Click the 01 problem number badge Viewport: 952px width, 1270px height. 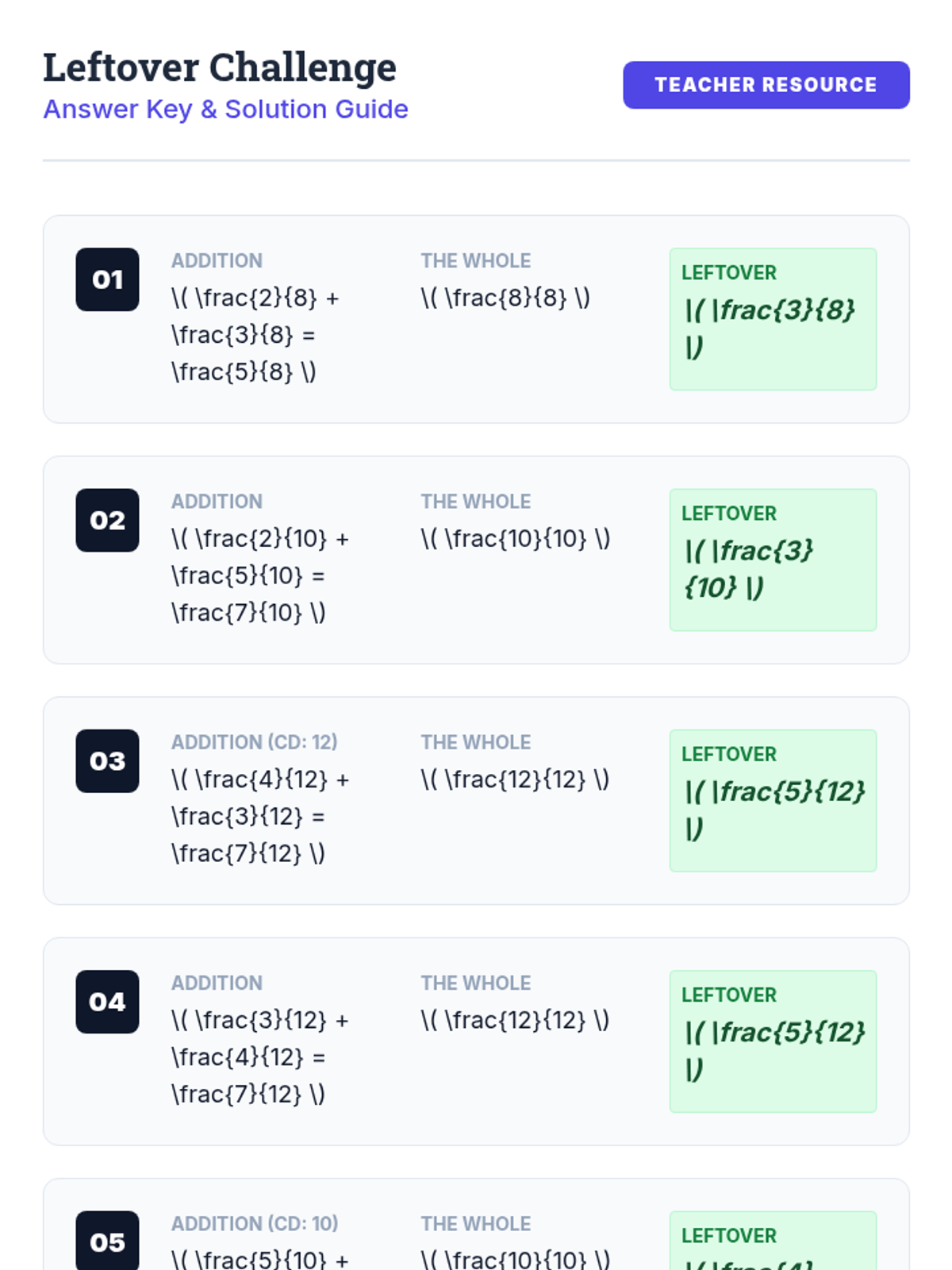click(x=107, y=279)
